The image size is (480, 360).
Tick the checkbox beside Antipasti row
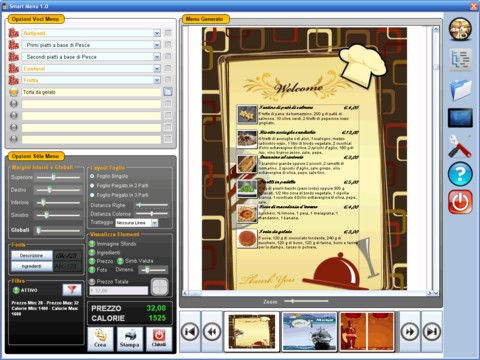click(x=168, y=33)
